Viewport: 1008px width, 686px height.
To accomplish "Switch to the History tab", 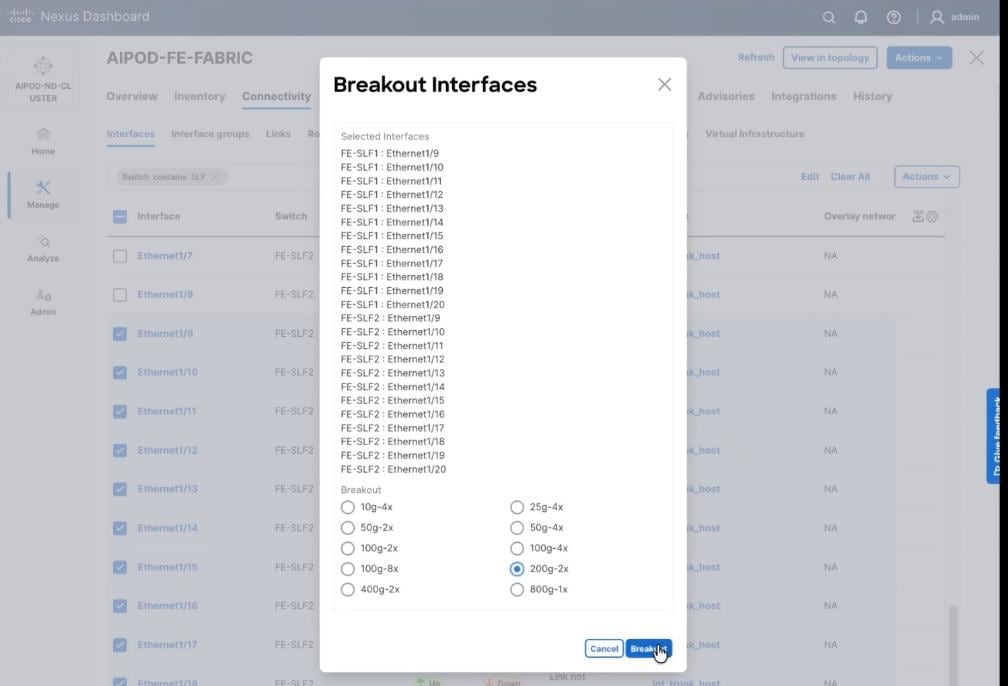I will coord(872,96).
